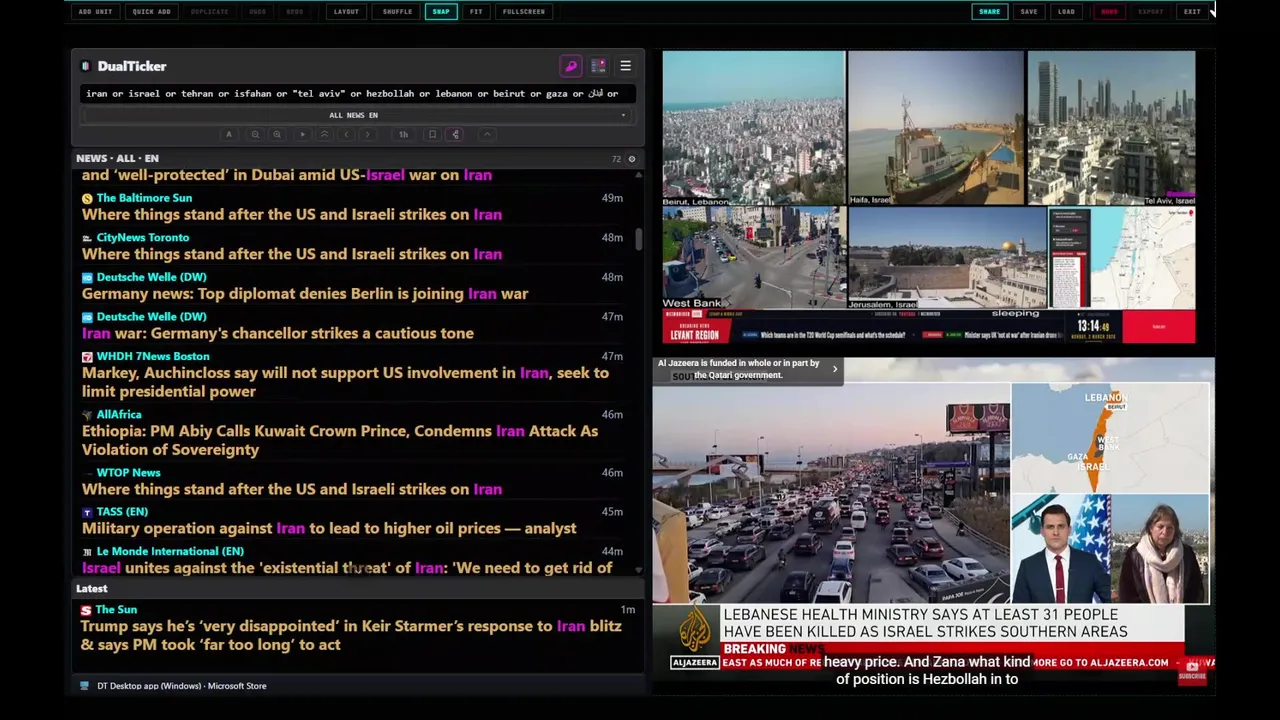
Task: Click the Al Jazeera logo on the video
Action: point(695,637)
